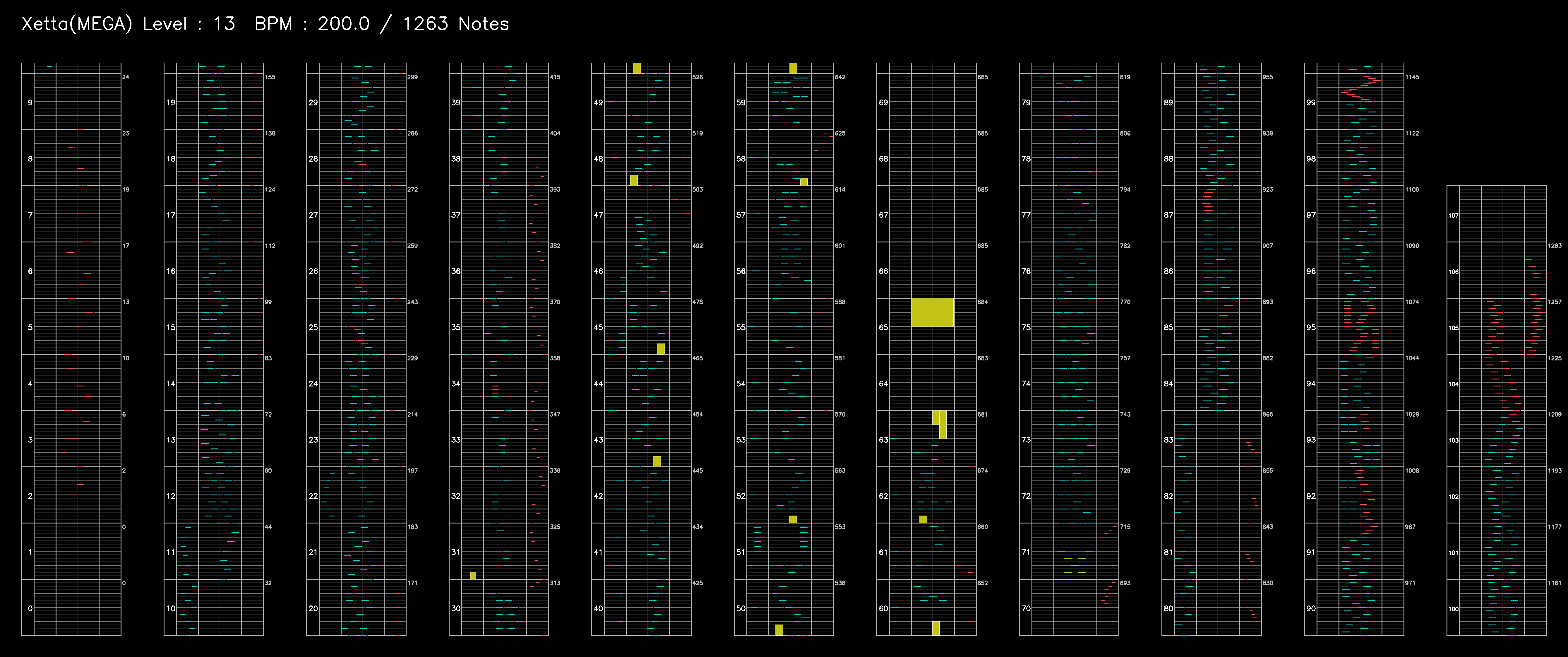Click measure number label "59"

741,102
